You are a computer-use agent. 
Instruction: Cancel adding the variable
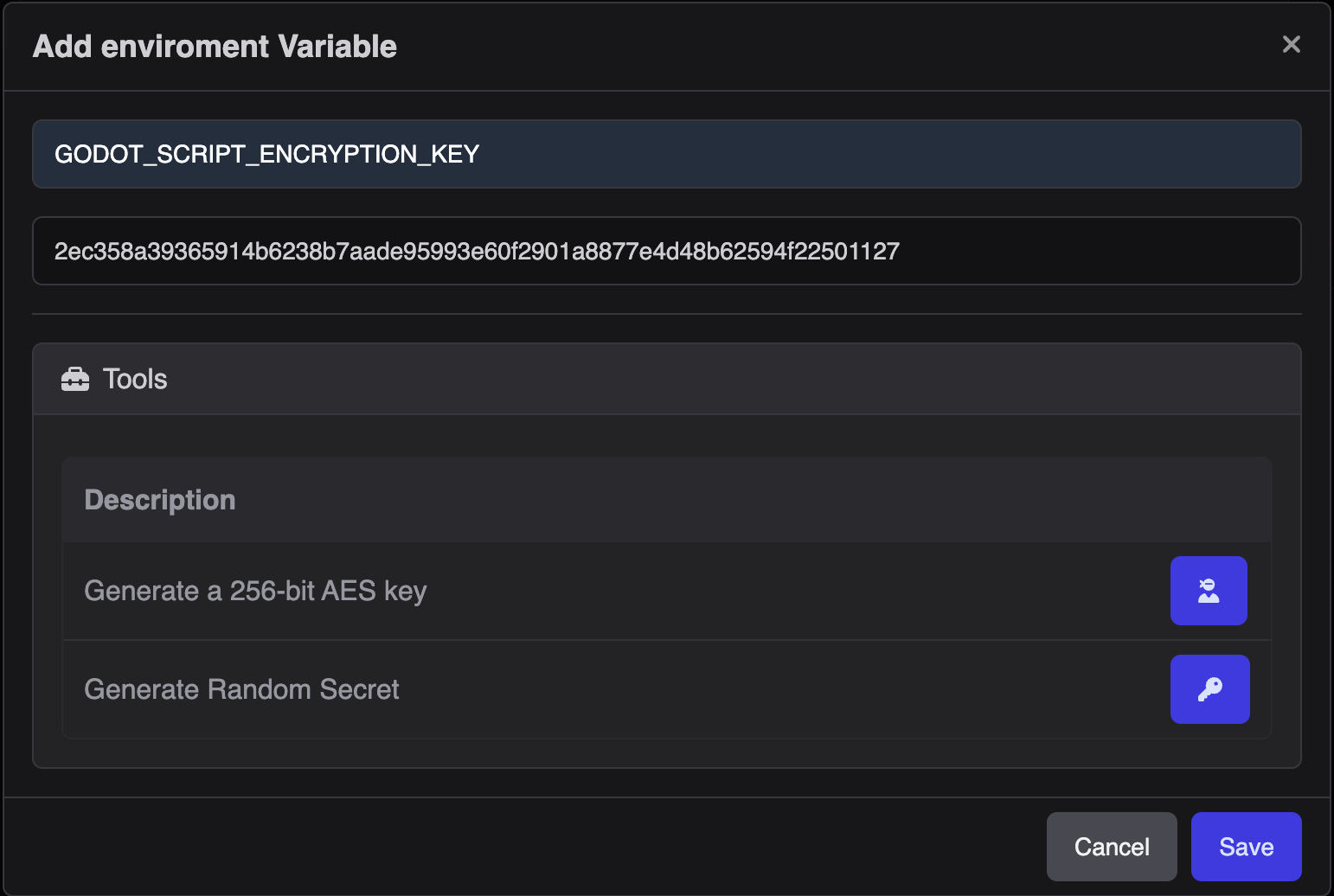click(1112, 847)
